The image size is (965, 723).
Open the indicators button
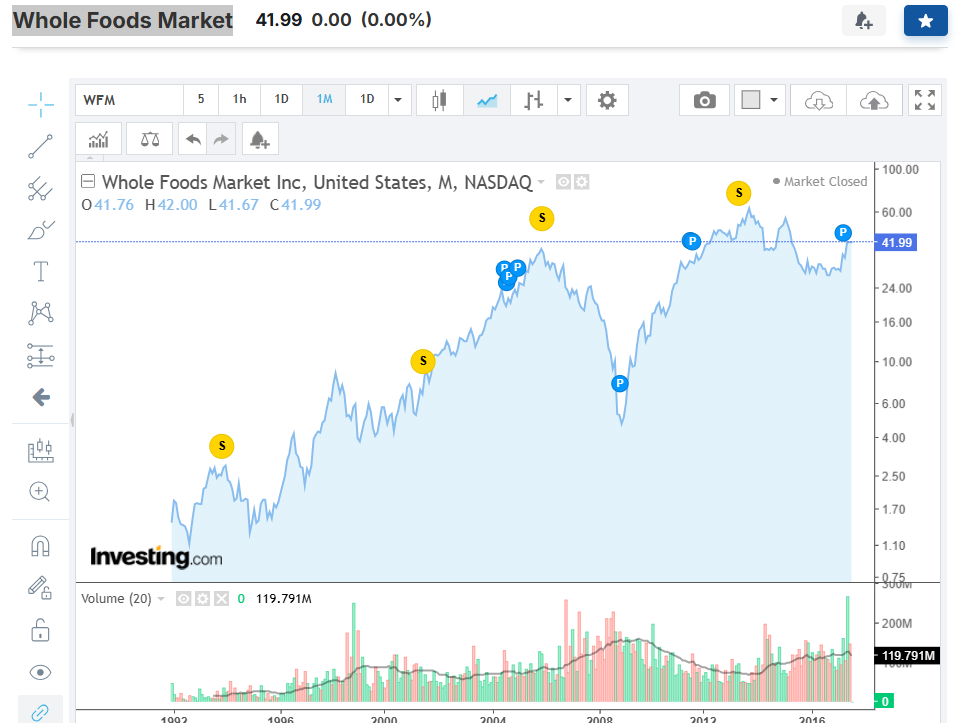tap(98, 140)
